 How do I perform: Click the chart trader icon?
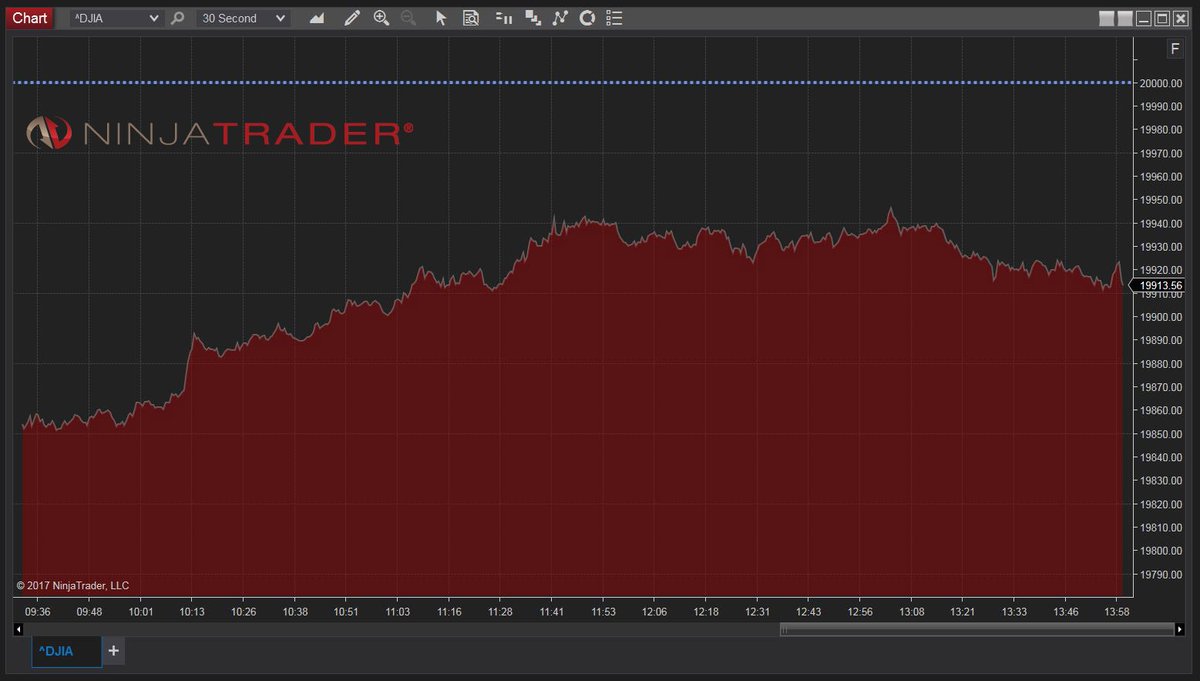[x=504, y=18]
